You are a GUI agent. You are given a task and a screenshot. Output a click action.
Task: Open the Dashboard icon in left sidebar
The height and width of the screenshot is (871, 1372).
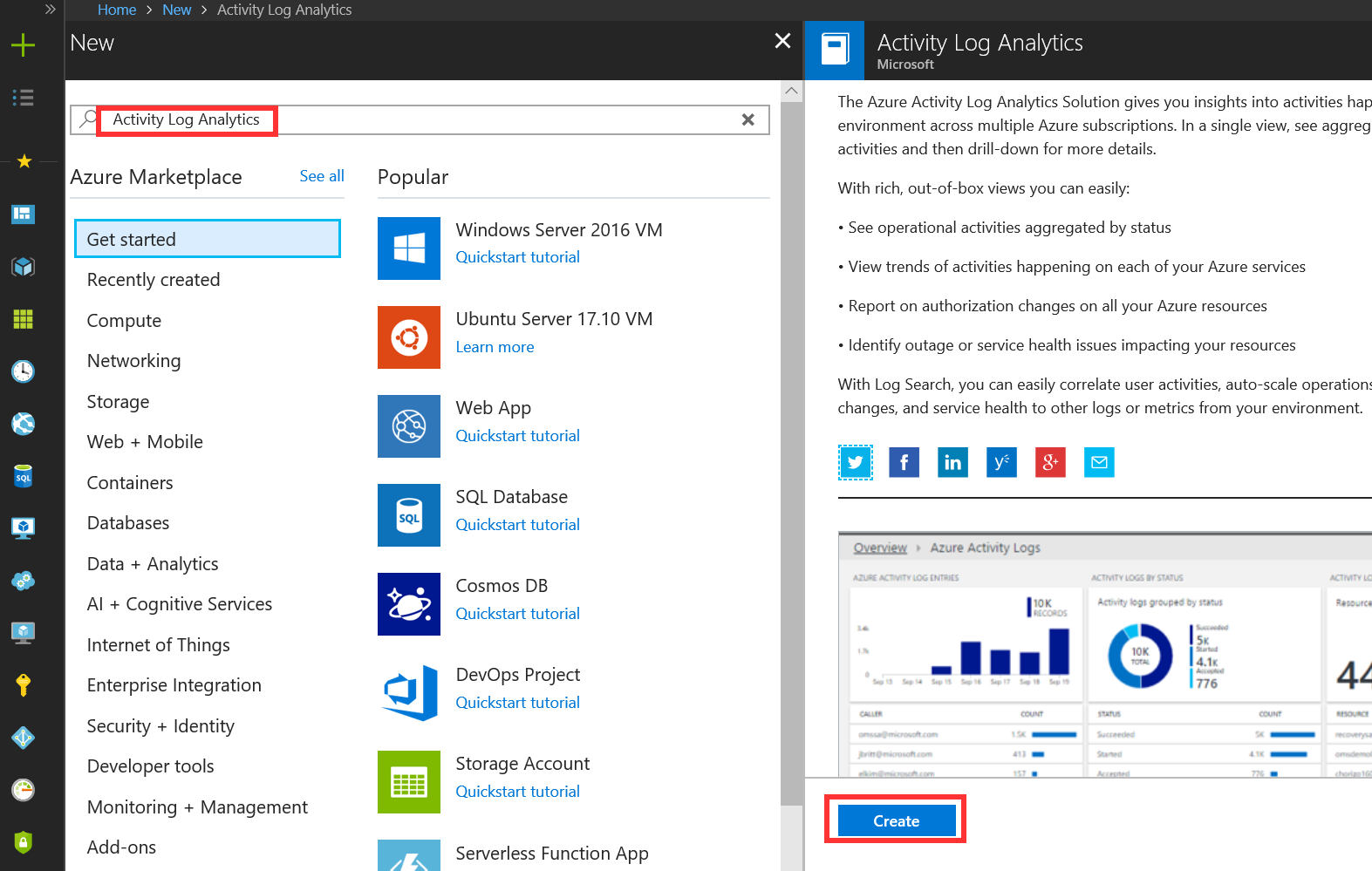pos(24,214)
